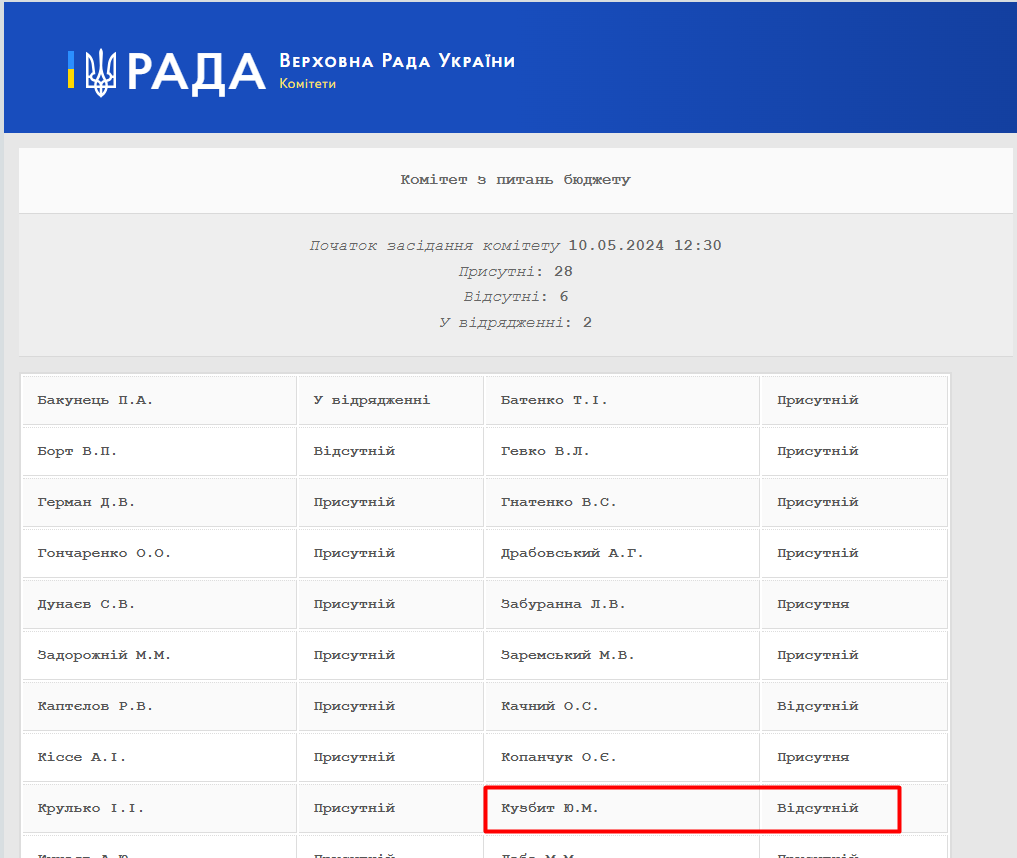Select the Відсутні: 6 line
Image resolution: width=1017 pixels, height=858 pixels.
516,296
